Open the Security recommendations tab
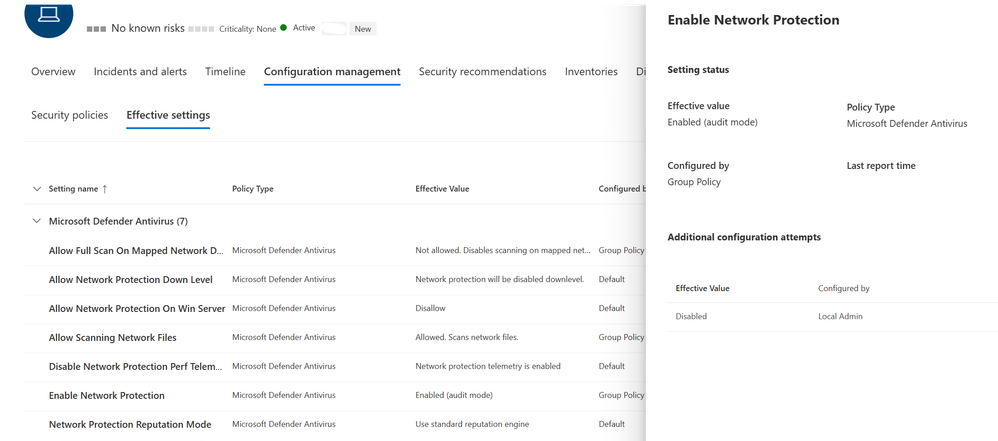 [x=482, y=72]
